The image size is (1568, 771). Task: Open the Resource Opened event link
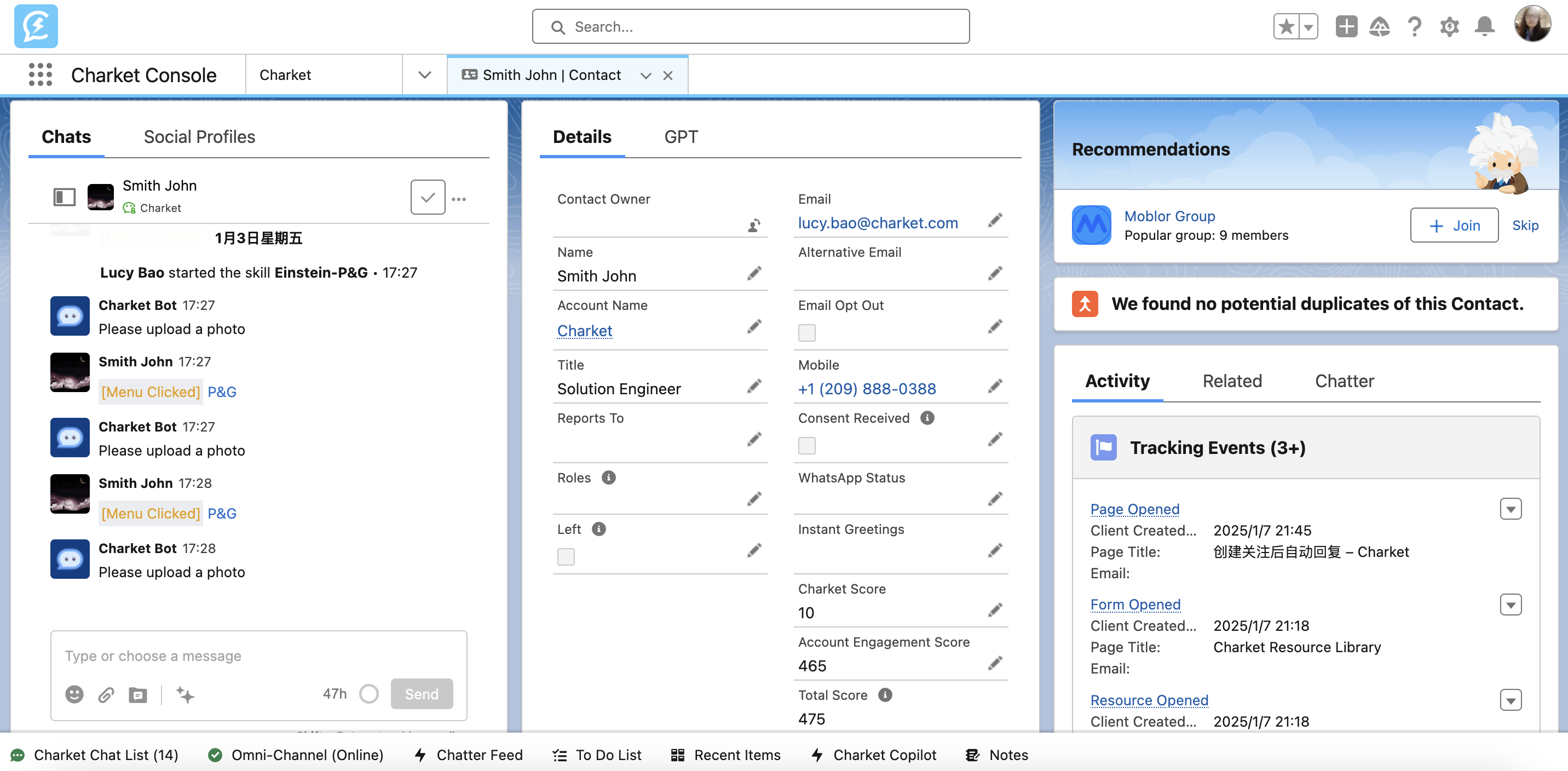click(1149, 699)
